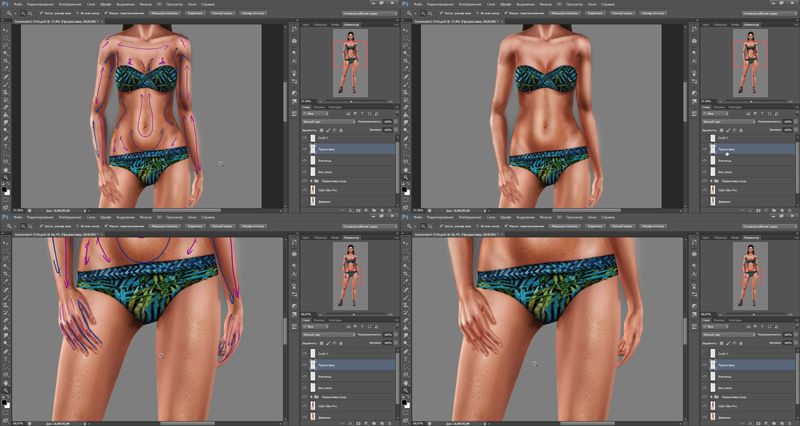This screenshot has height=426, width=800.
Task: Click zoom-in magnifier option, arrow-marked torso window
Action: [x=23, y=13]
